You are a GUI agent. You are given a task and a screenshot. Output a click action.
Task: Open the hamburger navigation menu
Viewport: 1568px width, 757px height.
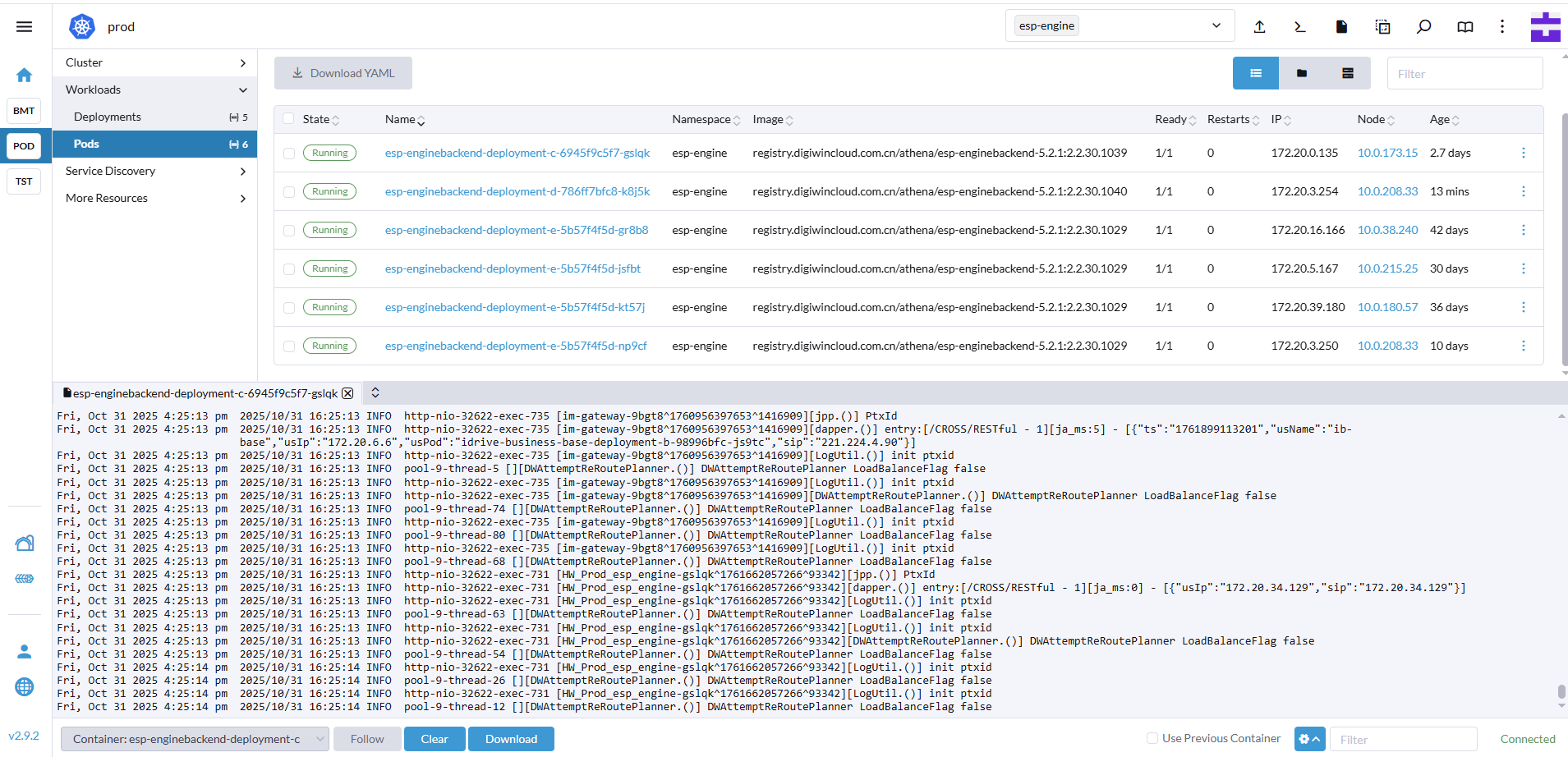[24, 27]
